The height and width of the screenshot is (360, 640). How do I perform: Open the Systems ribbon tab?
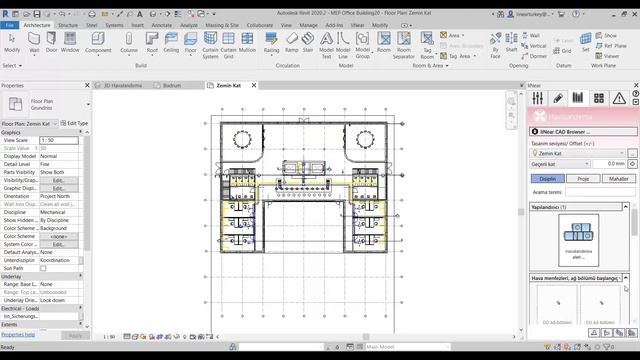click(x=114, y=25)
